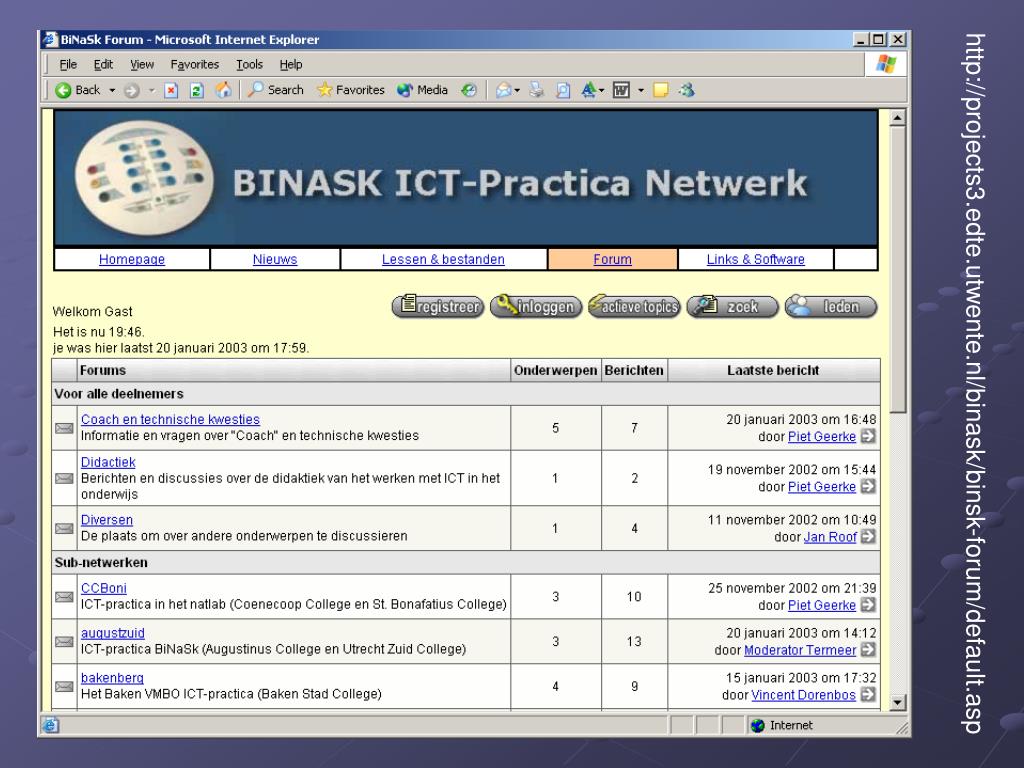Click the registreer button
Screen dimensions: 1024x768
[x=438, y=306]
